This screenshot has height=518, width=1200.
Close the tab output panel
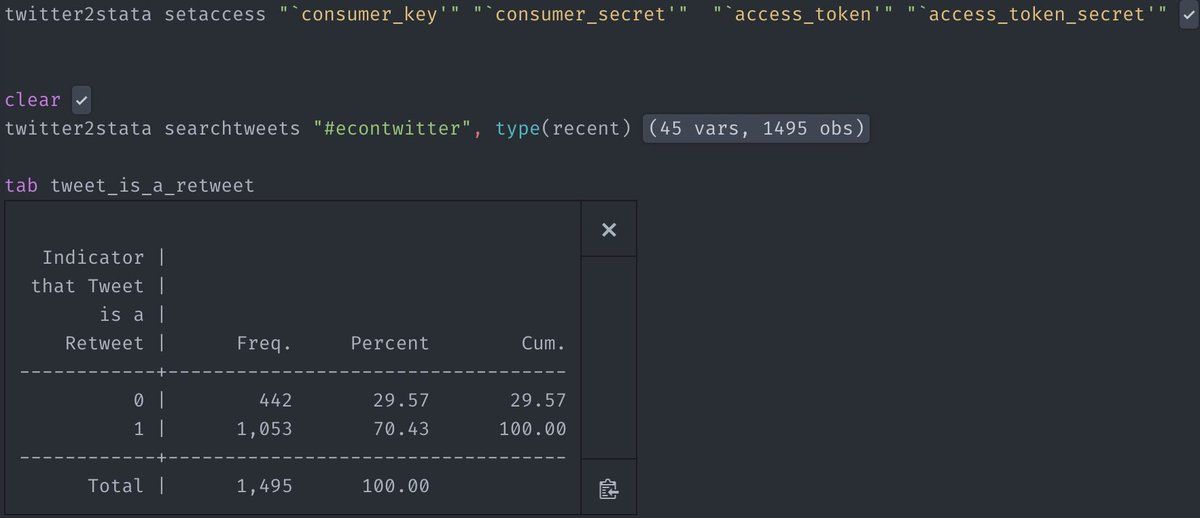[609, 230]
